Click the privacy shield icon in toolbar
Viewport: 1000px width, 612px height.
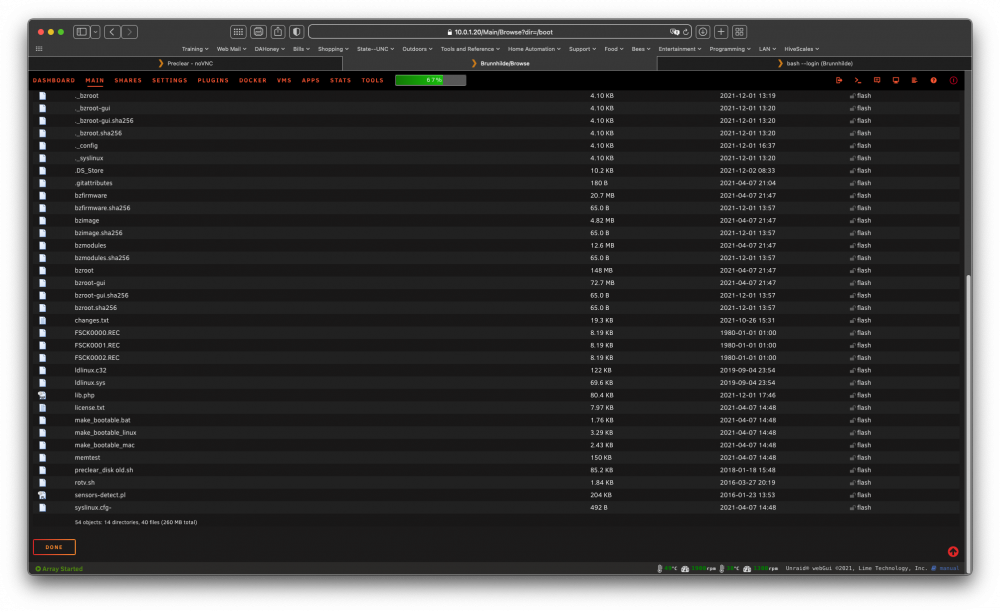[x=297, y=32]
